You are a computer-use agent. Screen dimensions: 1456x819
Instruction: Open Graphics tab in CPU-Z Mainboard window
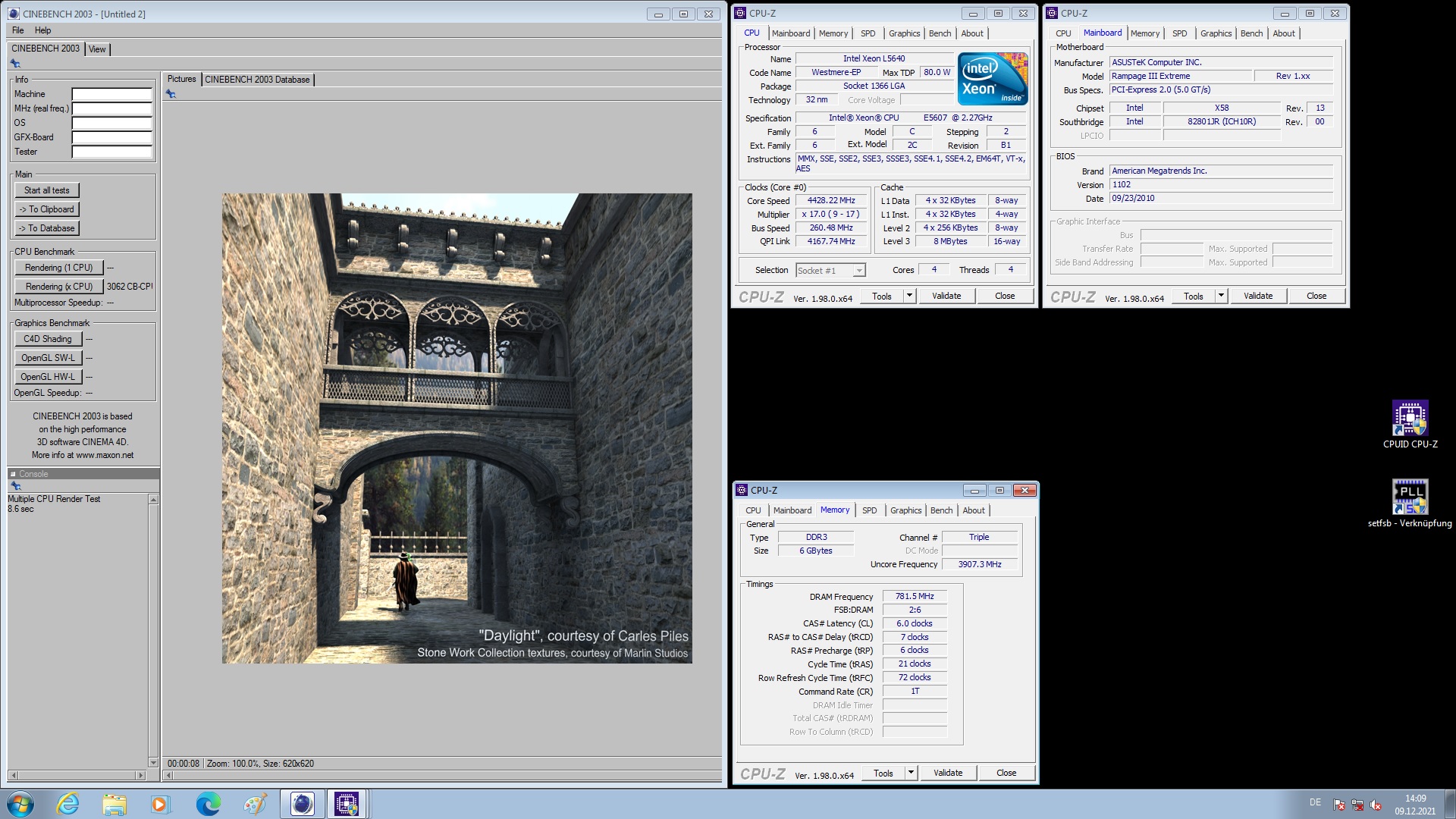tap(1216, 33)
